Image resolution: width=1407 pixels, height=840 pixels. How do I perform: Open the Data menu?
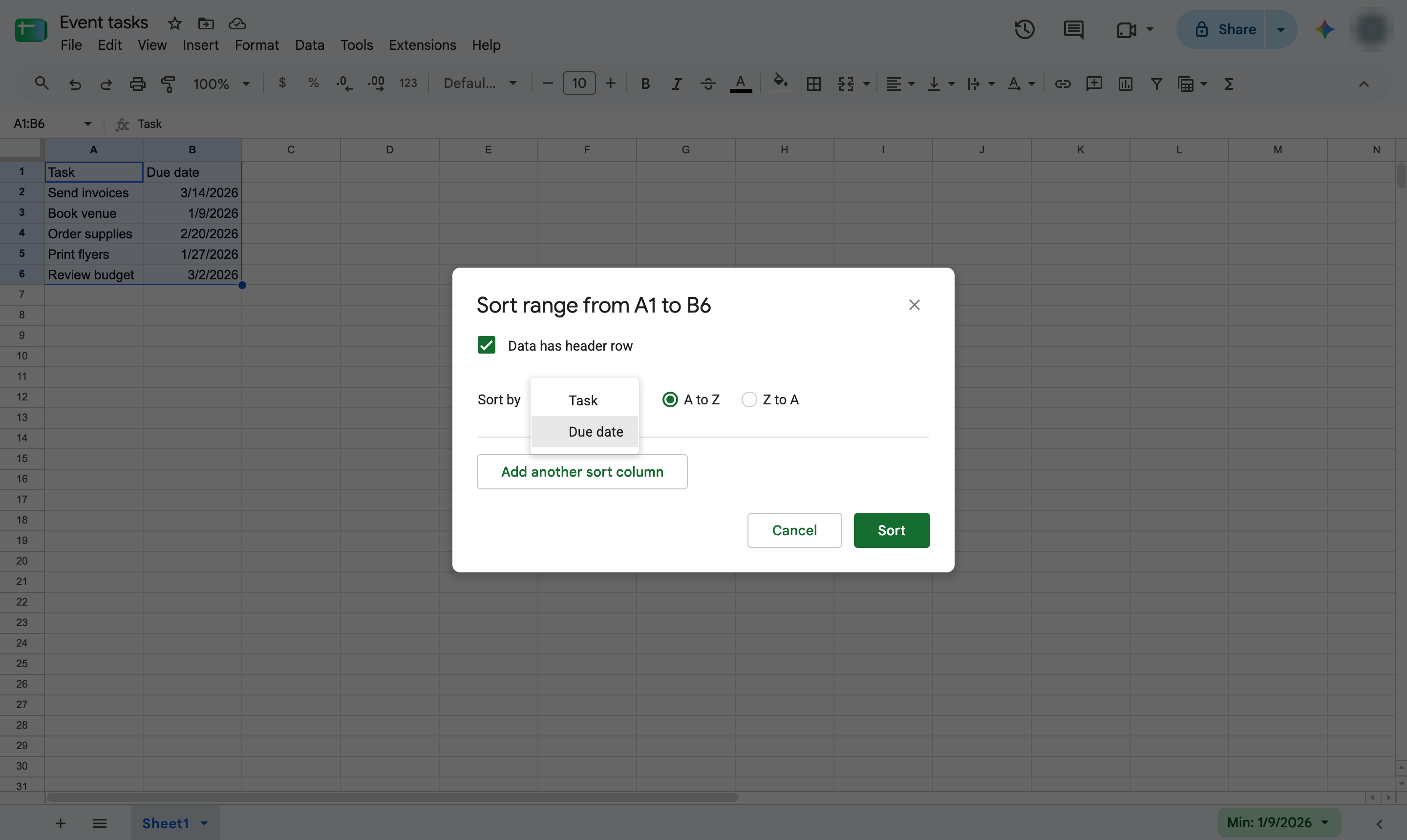pos(309,45)
